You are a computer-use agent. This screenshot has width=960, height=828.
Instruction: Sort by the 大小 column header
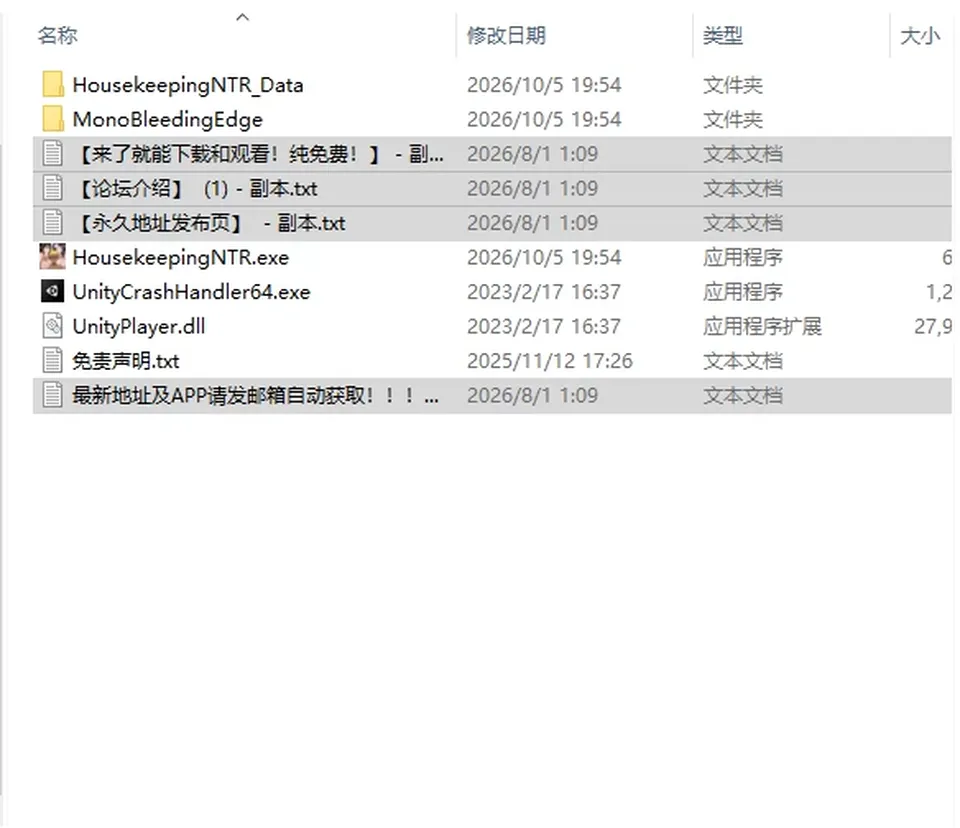920,36
